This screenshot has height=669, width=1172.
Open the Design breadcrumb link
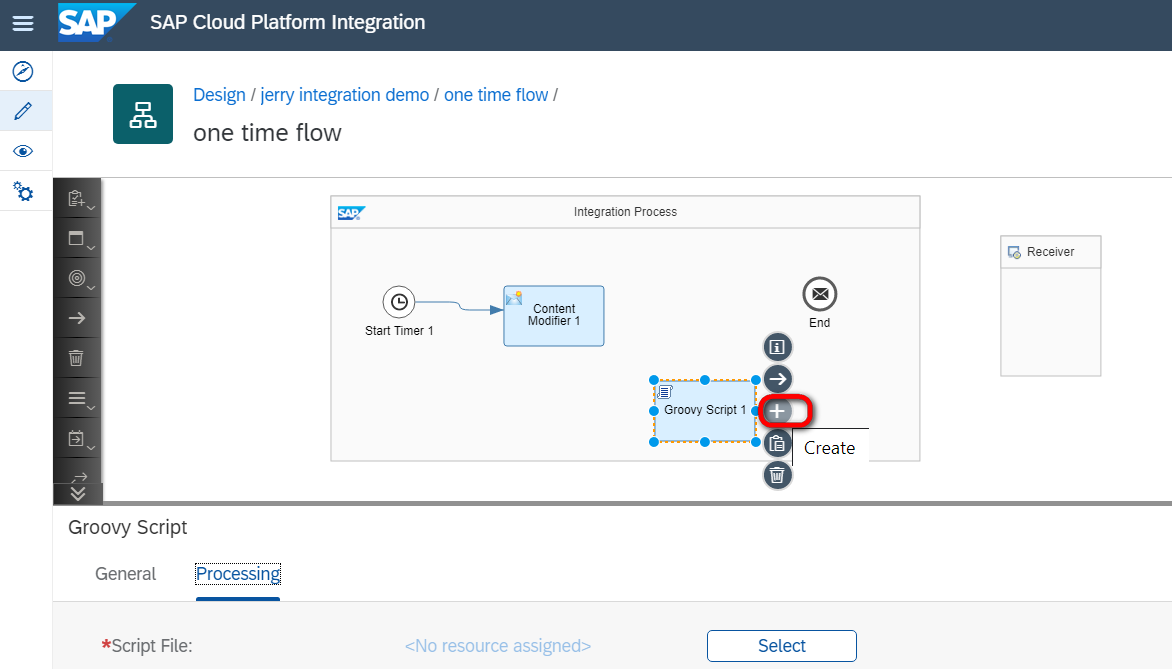[219, 95]
